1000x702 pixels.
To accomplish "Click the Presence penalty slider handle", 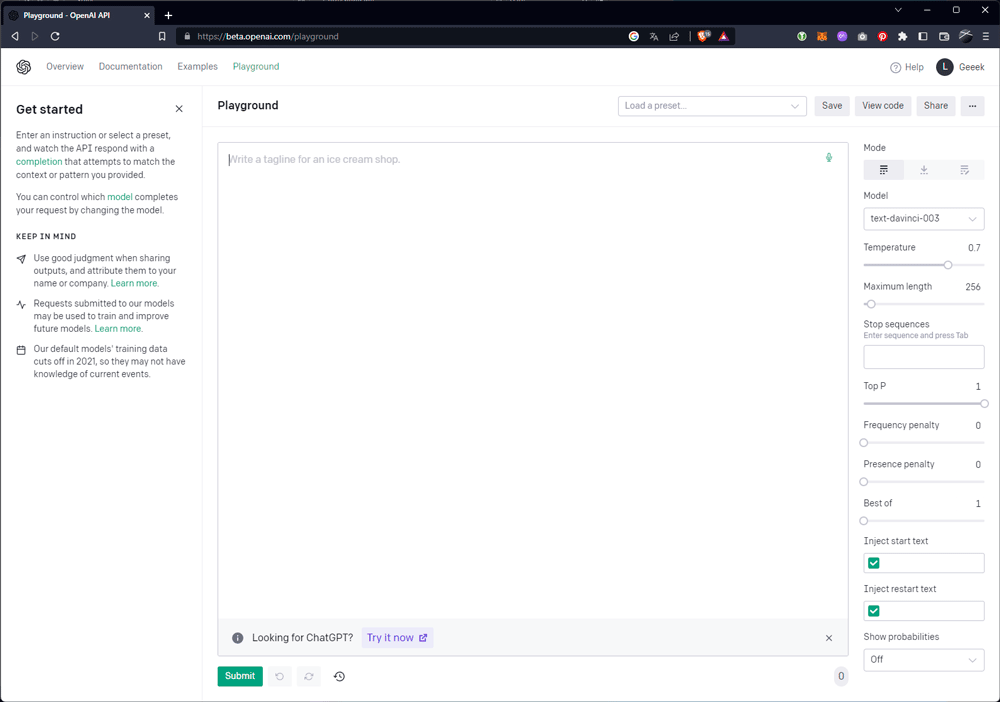I will pos(864,481).
